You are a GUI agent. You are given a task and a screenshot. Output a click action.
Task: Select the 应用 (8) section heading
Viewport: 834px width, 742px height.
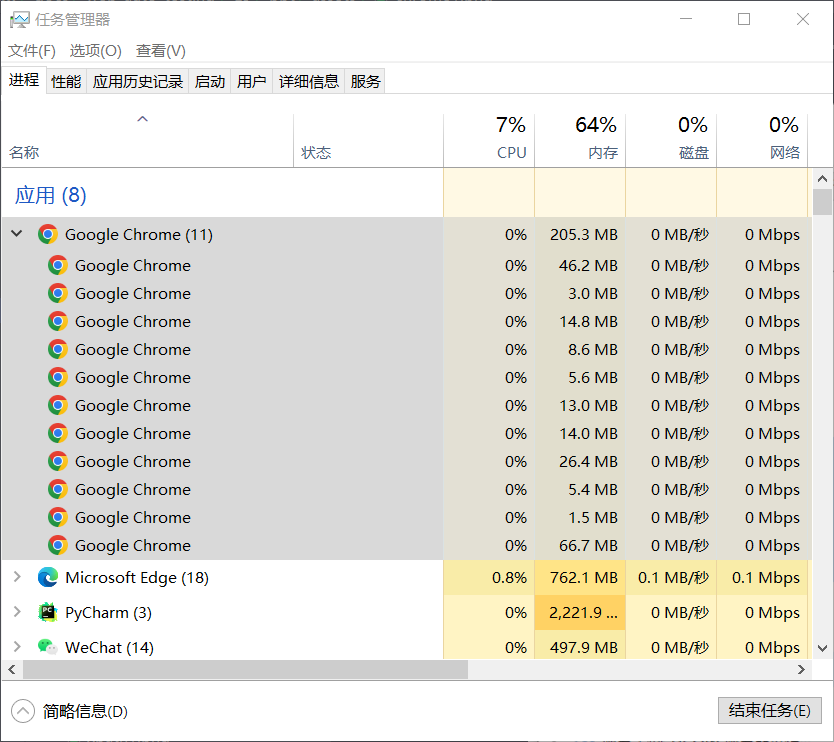pyautogui.click(x=51, y=195)
